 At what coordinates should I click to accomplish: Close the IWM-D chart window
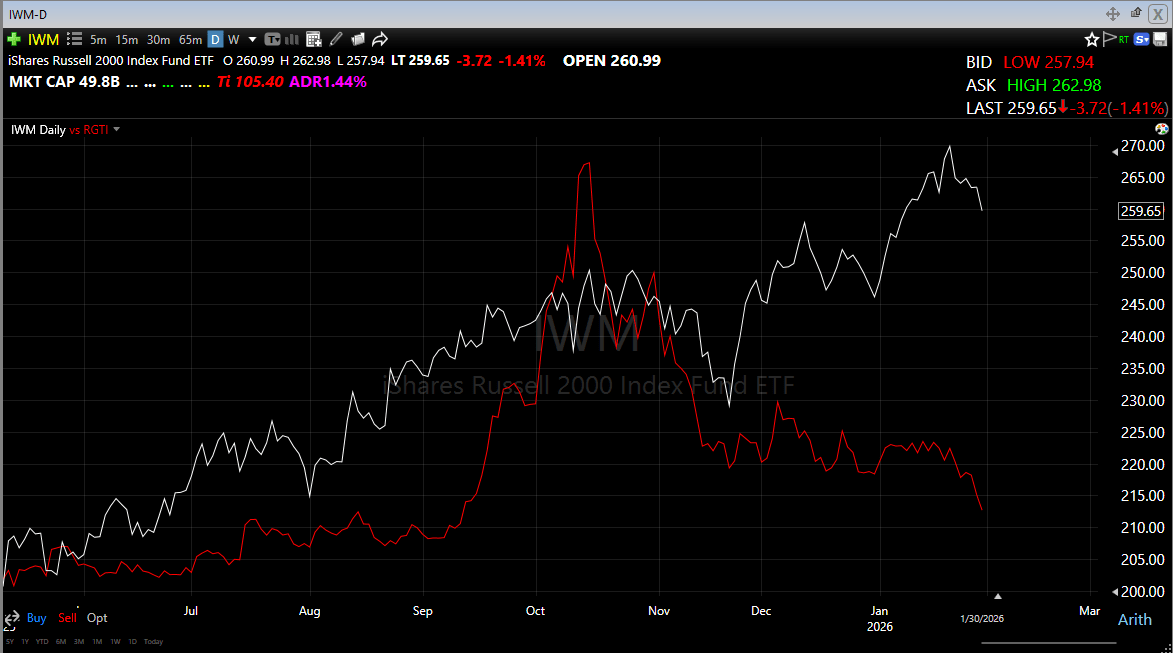(x=1157, y=13)
